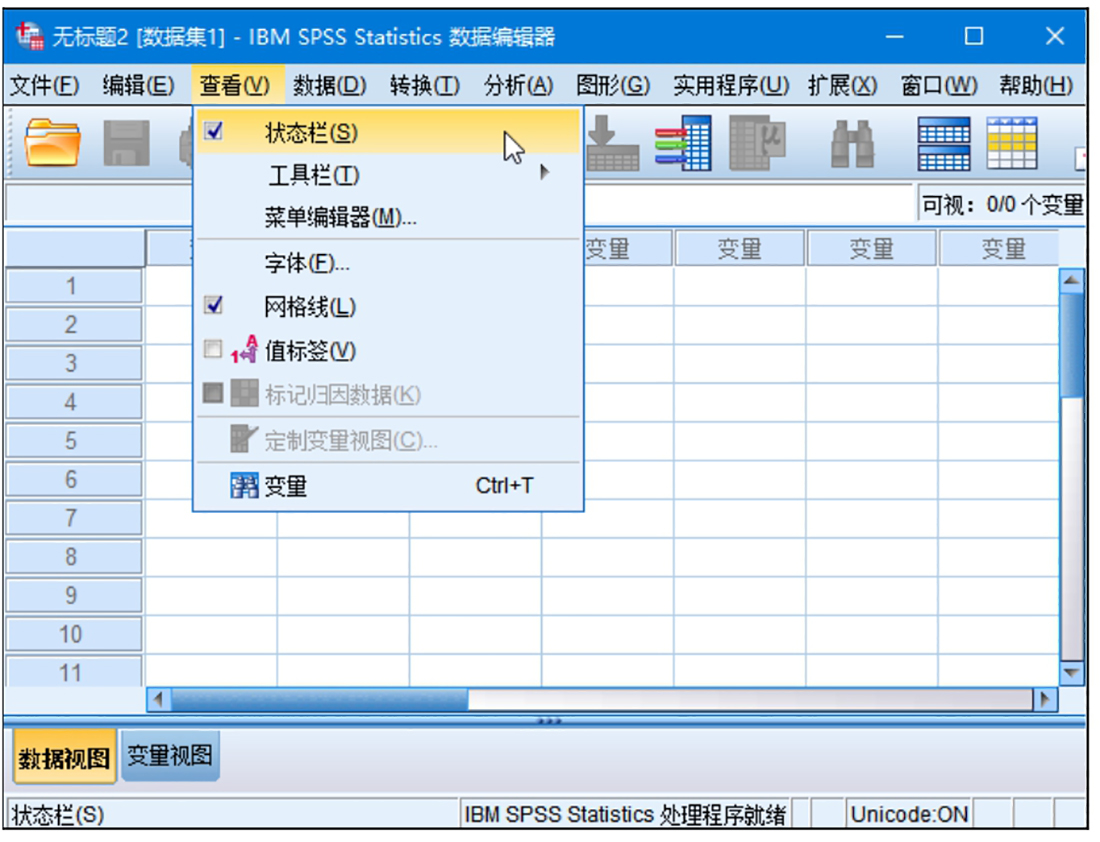This screenshot has height=842, width=1100.
Task: Open the 转换(T) menu
Action: coord(424,86)
